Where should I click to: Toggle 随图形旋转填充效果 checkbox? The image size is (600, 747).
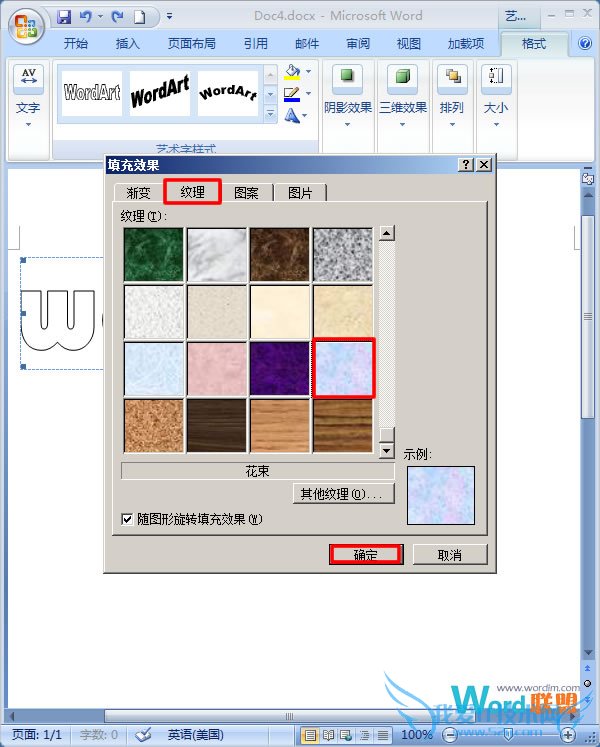(x=127, y=519)
